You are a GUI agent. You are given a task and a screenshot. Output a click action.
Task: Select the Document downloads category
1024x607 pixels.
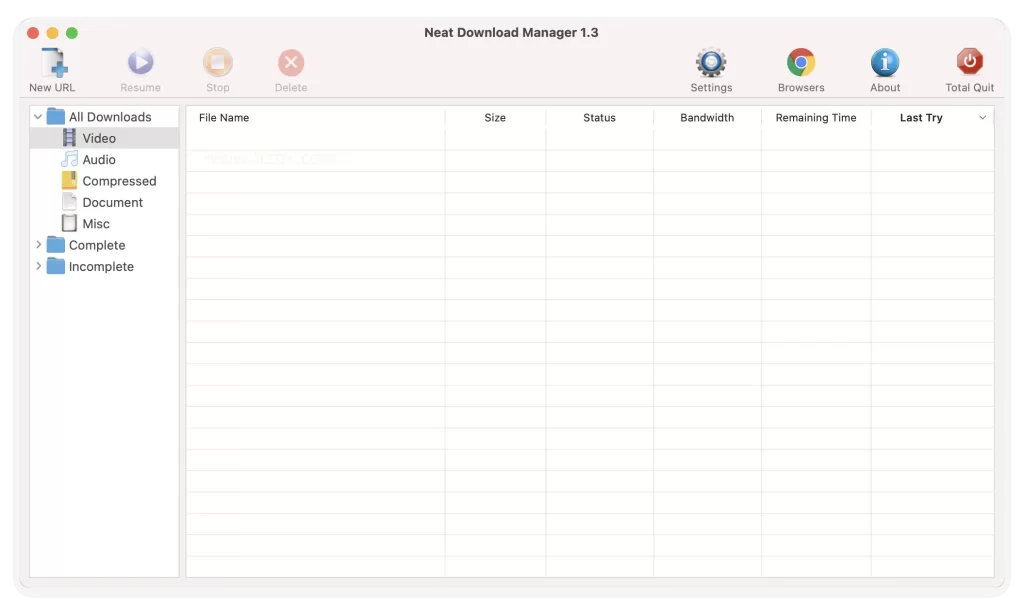(x=110, y=202)
